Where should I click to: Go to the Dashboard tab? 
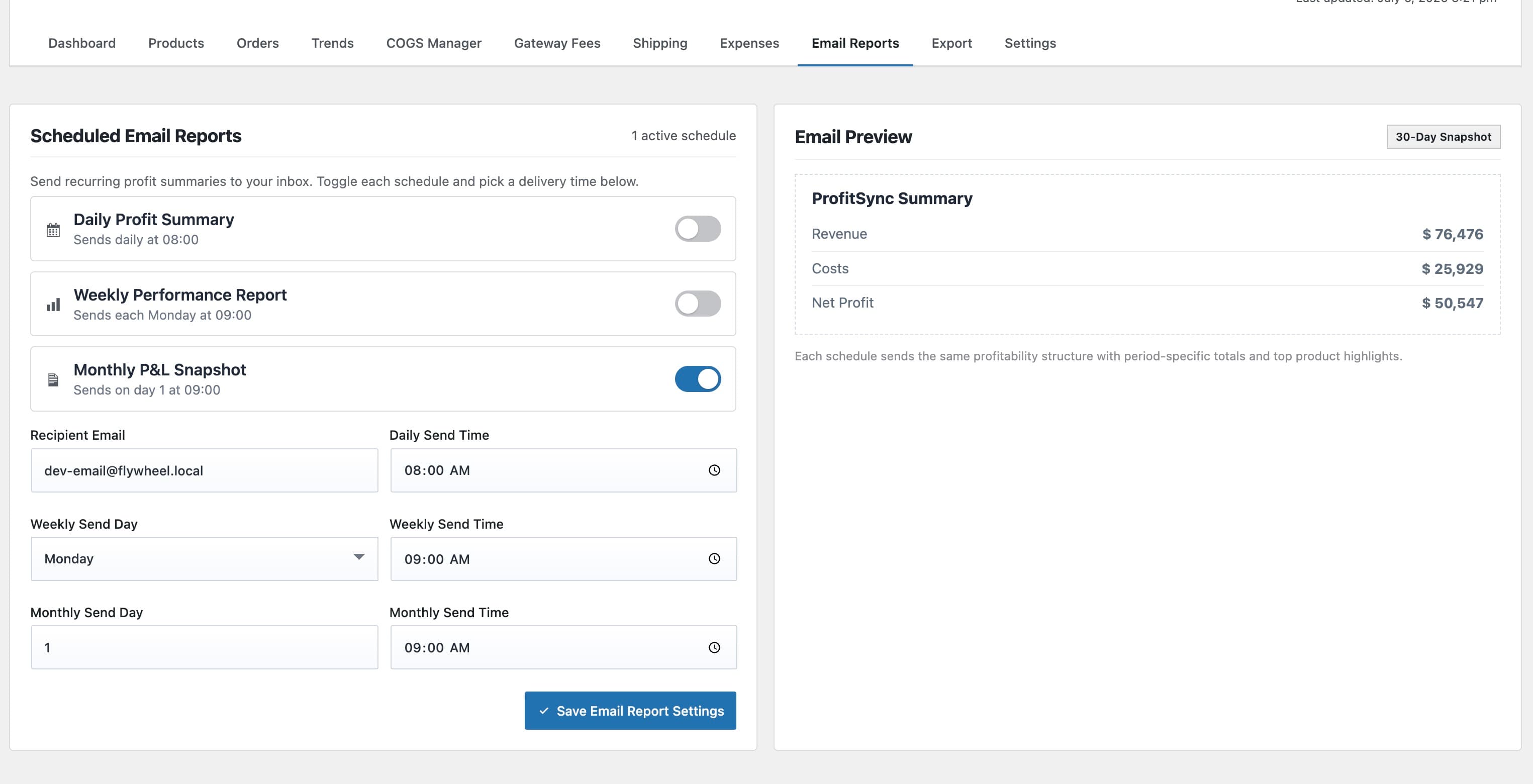(82, 43)
